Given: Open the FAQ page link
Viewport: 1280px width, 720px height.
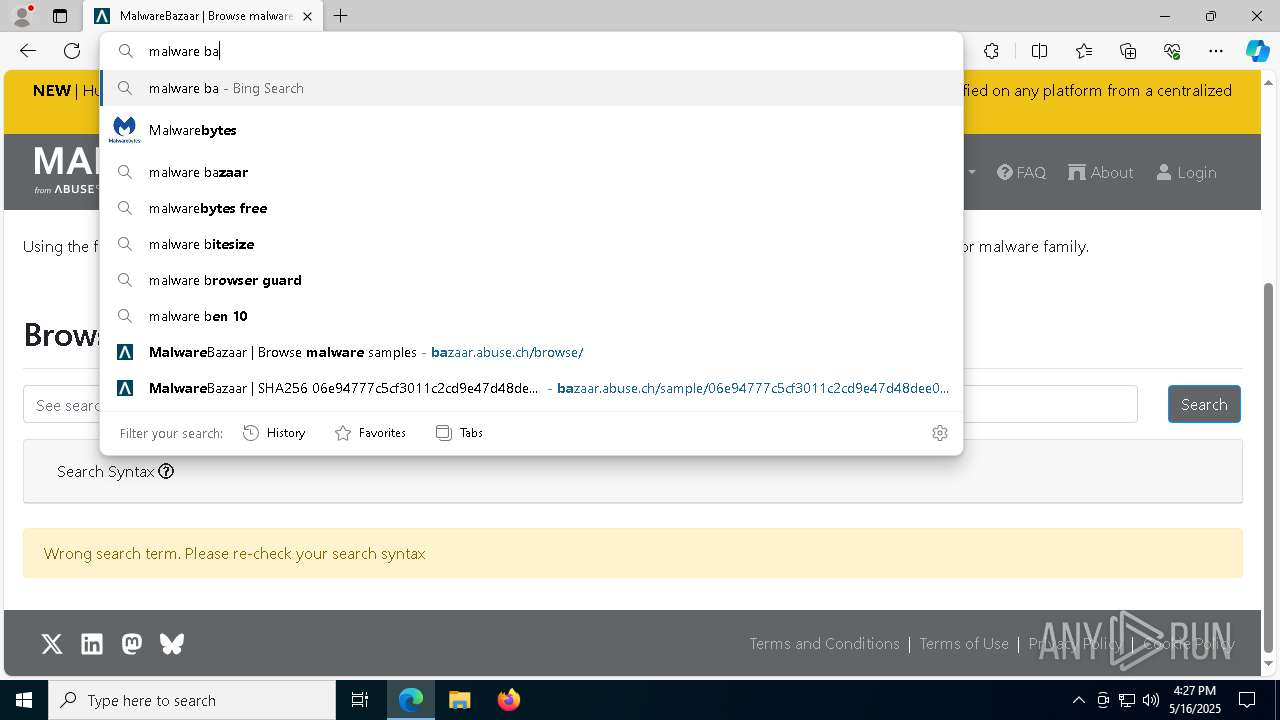Looking at the screenshot, I should click(x=1021, y=173).
